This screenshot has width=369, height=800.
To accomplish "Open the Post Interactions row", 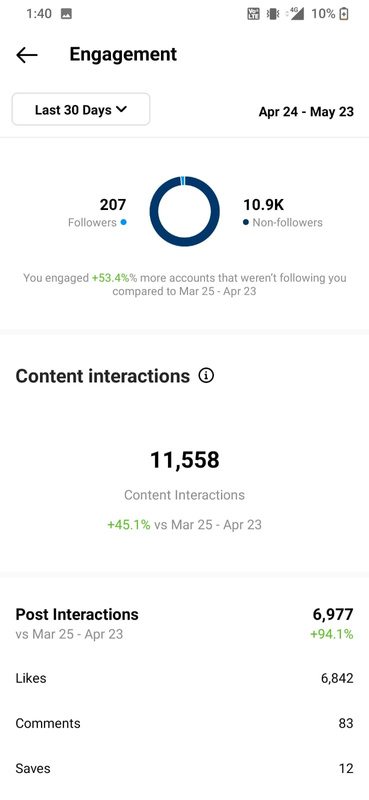I will [x=185, y=623].
